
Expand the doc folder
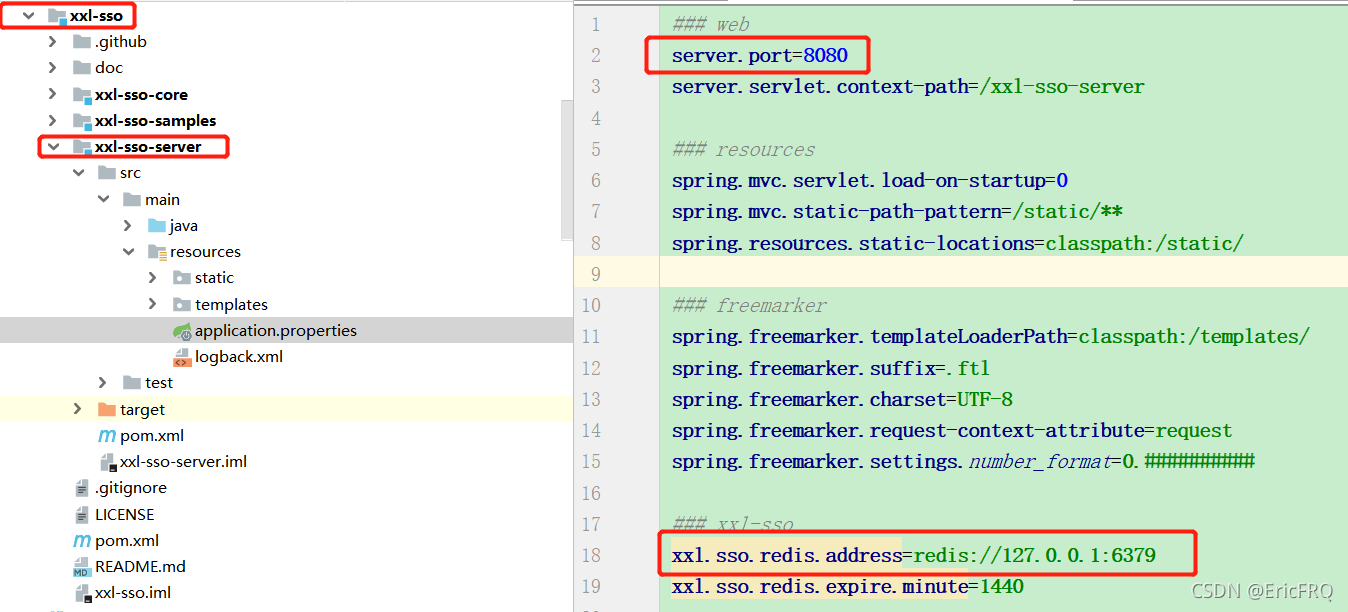click(53, 68)
